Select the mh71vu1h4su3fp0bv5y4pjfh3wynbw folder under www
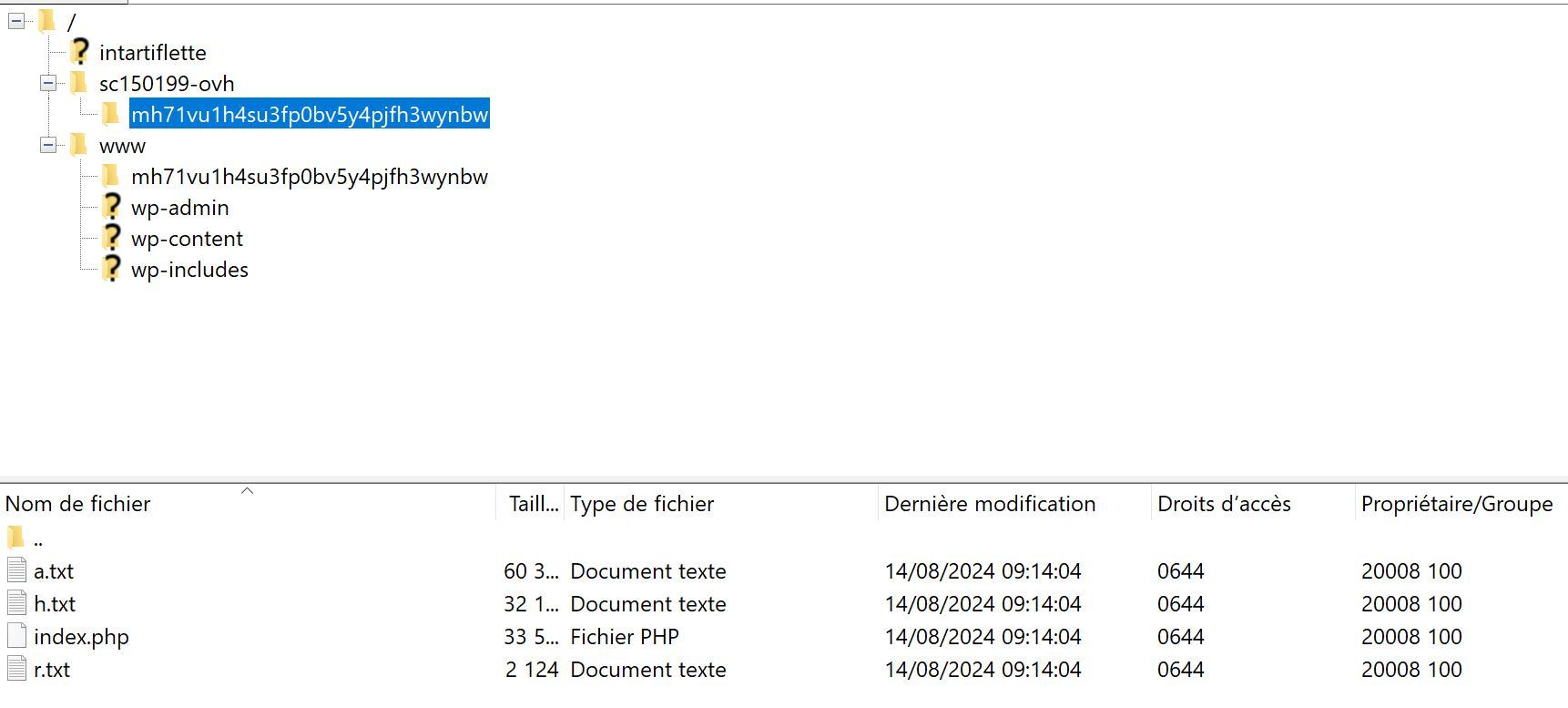1568x708 pixels. tap(310, 177)
